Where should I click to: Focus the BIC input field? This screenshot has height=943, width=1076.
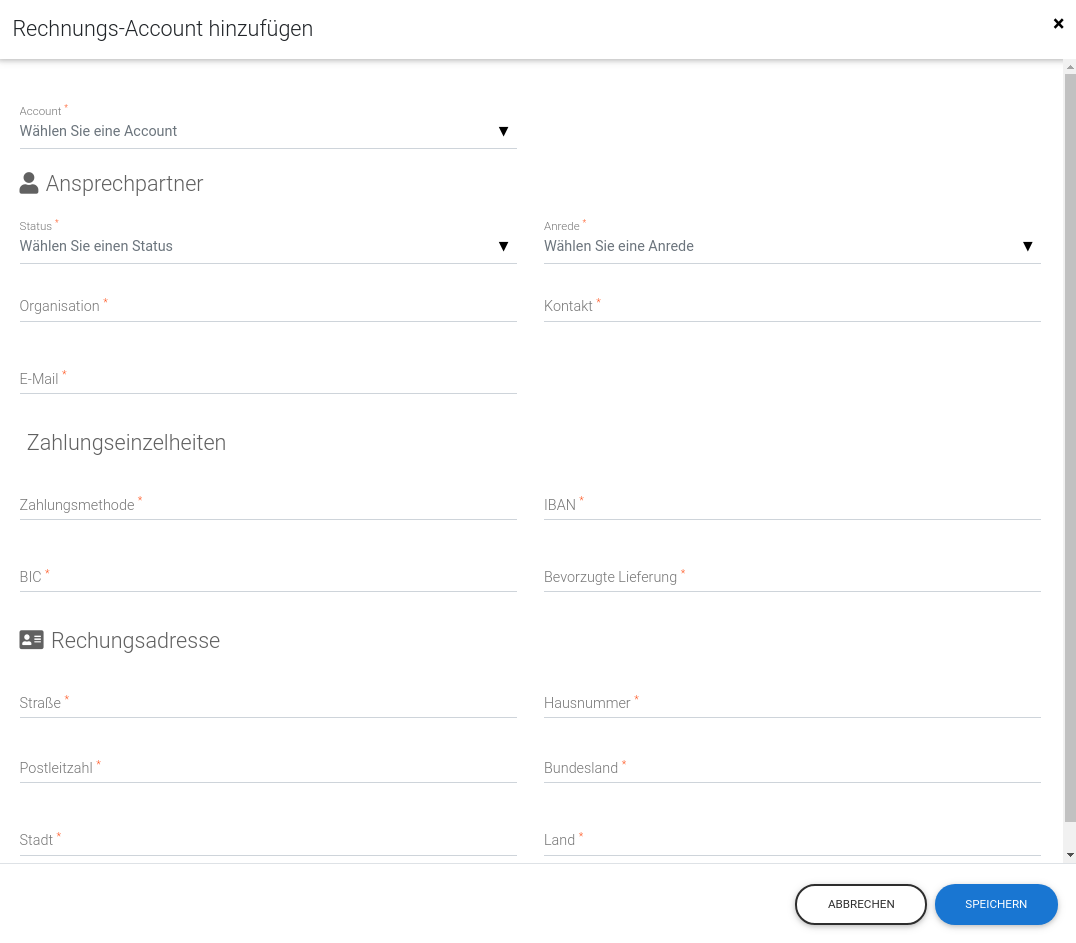pyautogui.click(x=267, y=577)
